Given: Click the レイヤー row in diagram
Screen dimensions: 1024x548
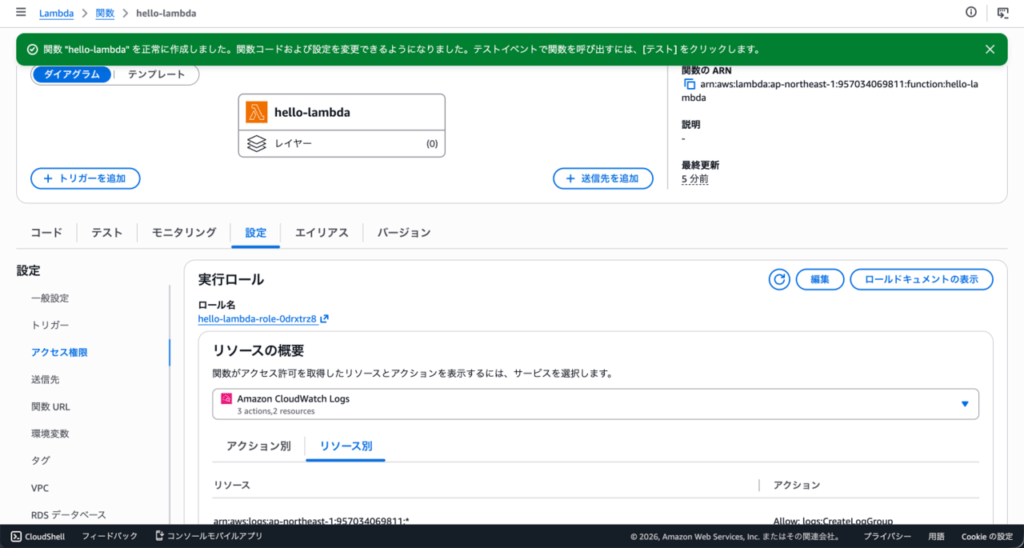Looking at the screenshot, I should 342,144.
